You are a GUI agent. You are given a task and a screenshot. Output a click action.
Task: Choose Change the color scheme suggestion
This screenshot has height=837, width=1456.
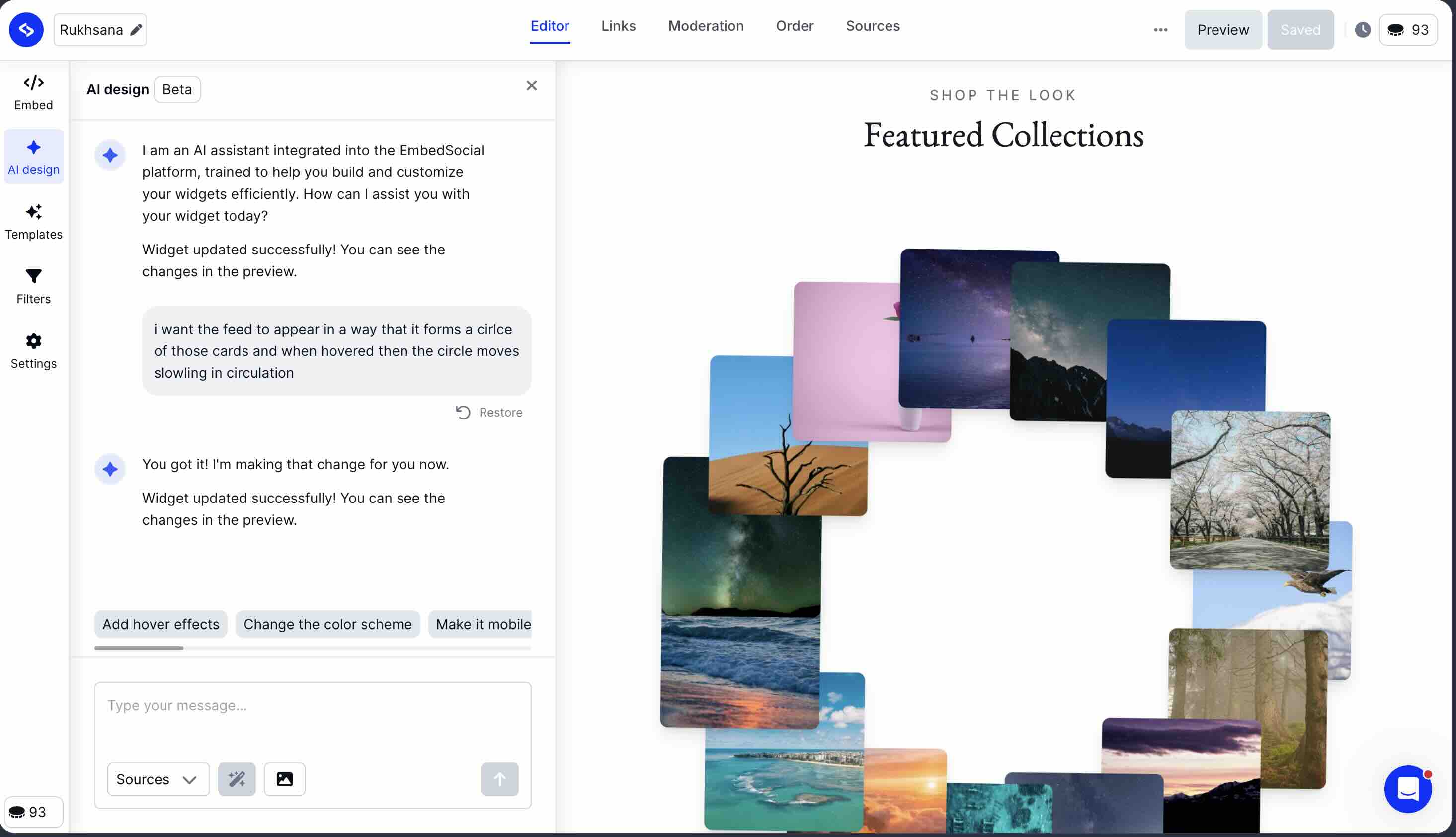coord(327,624)
